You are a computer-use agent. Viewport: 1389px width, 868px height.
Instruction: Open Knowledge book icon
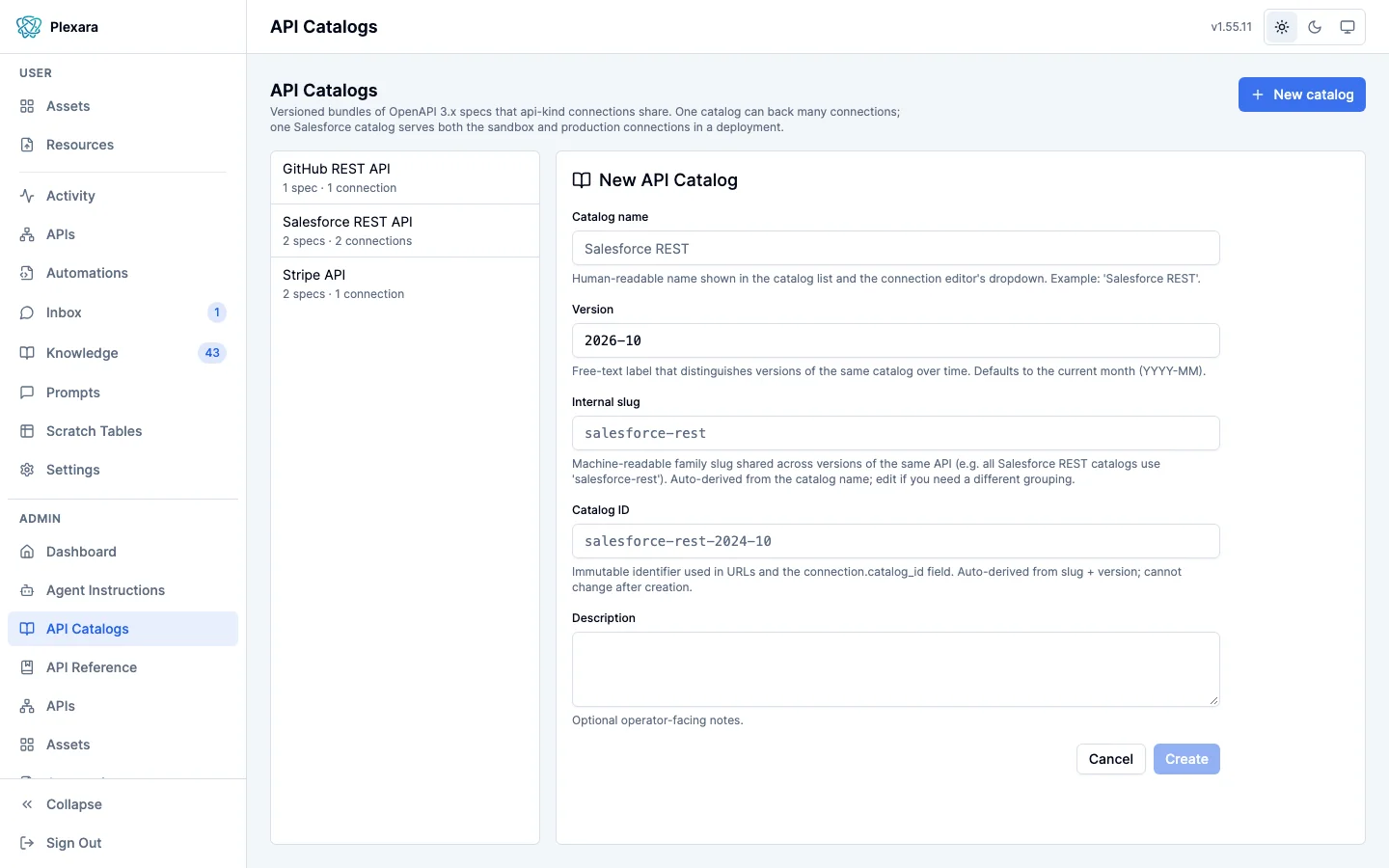[27, 353]
